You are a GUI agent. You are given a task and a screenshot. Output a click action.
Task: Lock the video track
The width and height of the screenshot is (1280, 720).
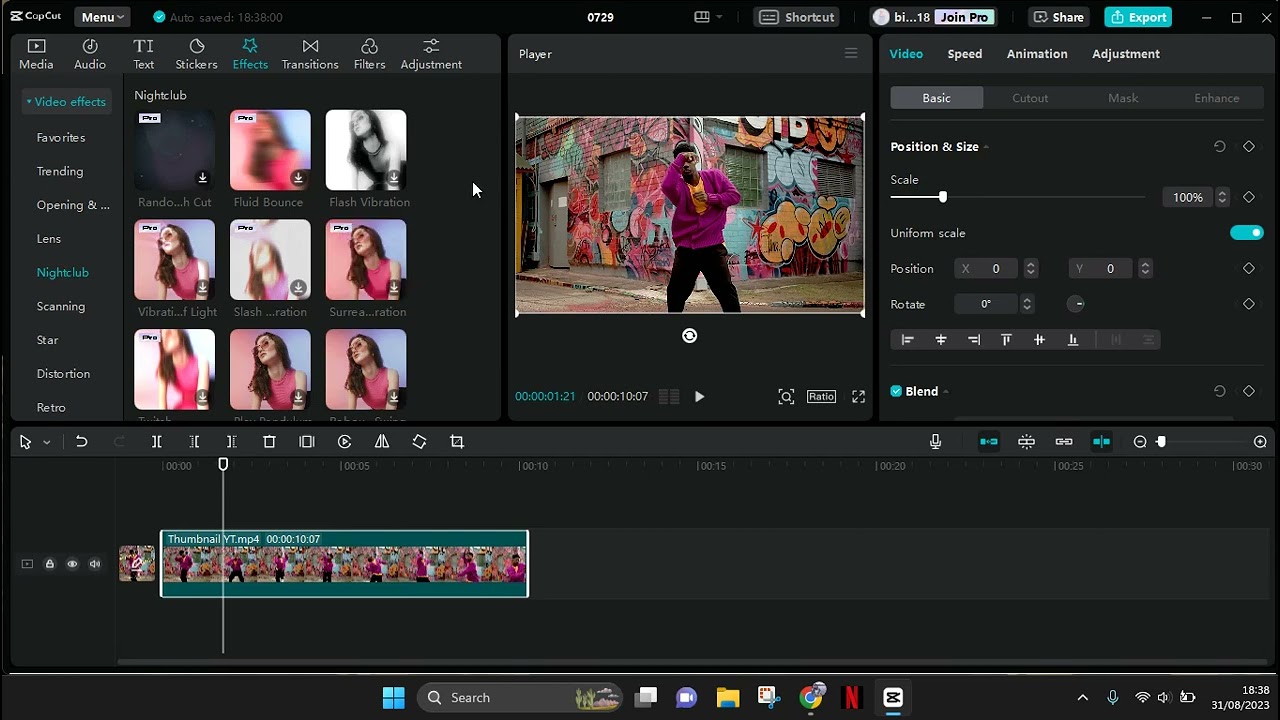[49, 564]
